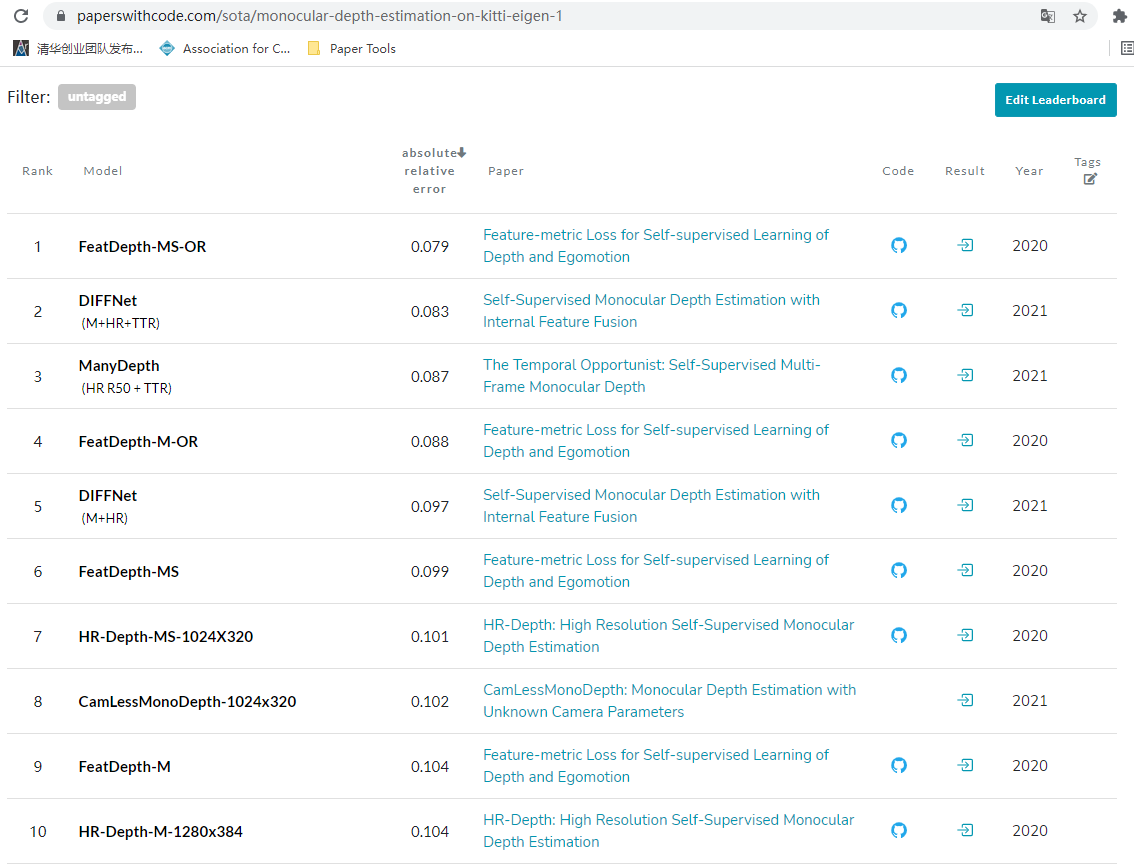The image size is (1134, 865).
Task: Open the Feature-metric Loss paper in rank 4 row
Action: [x=656, y=440]
